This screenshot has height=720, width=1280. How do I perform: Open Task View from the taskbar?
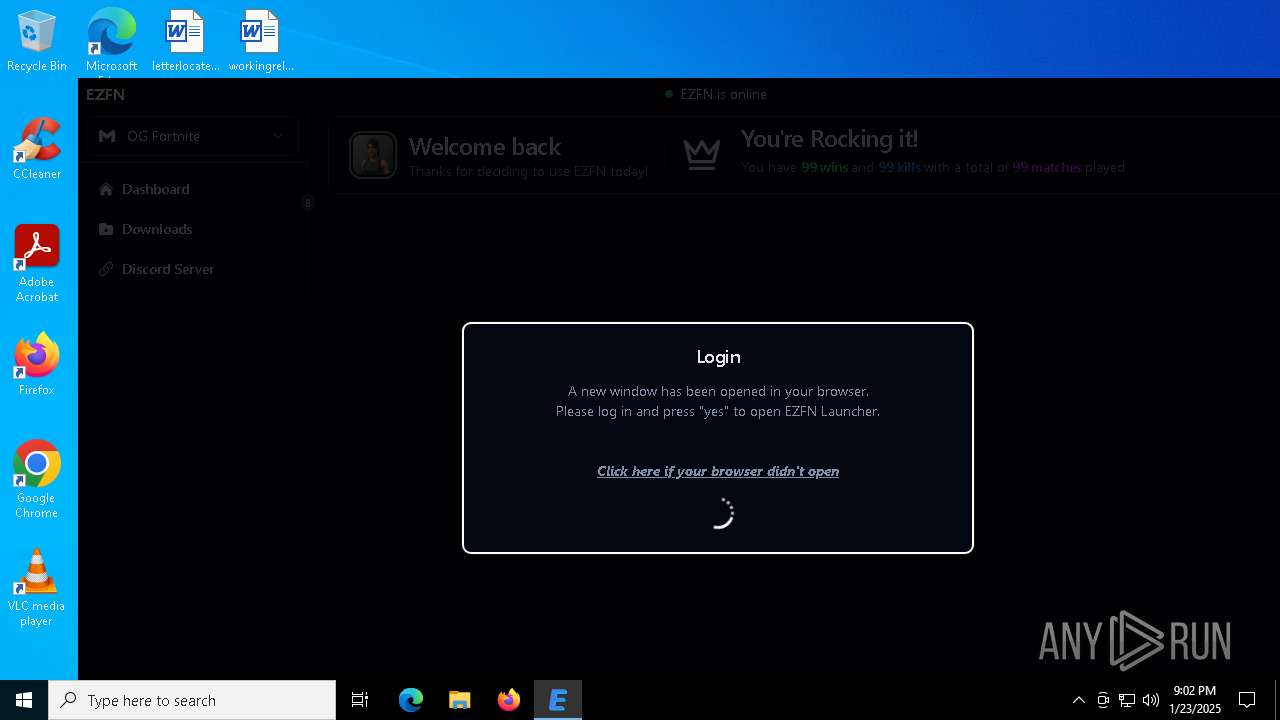tap(360, 700)
